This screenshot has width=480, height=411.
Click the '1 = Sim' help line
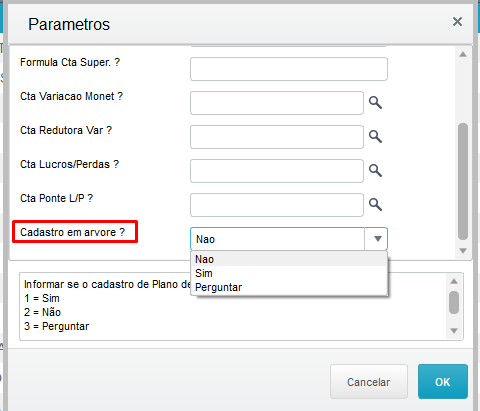pyautogui.click(x=42, y=298)
